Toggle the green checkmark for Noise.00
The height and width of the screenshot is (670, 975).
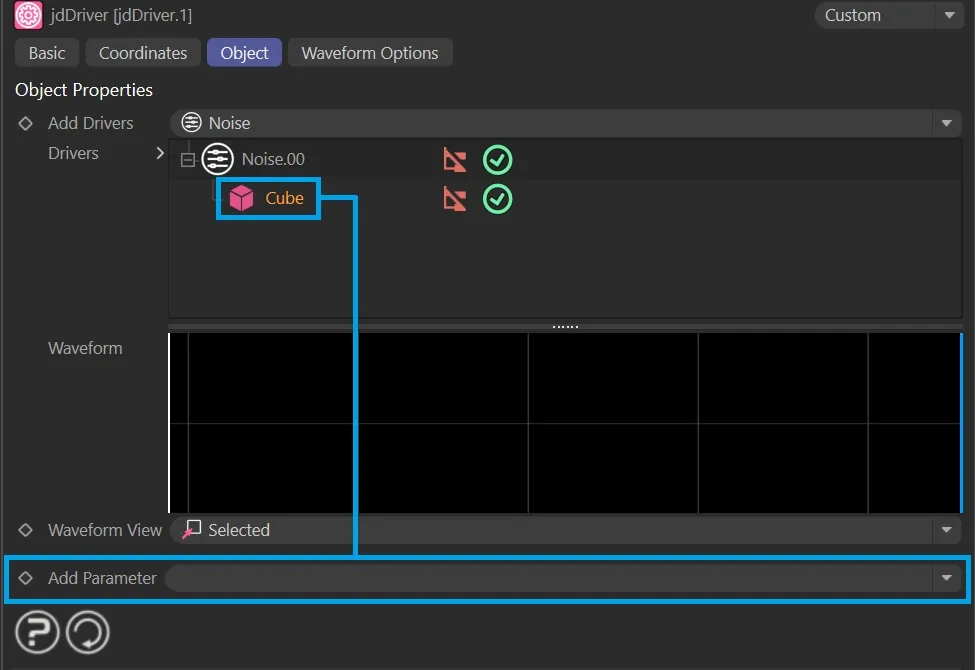[497, 160]
